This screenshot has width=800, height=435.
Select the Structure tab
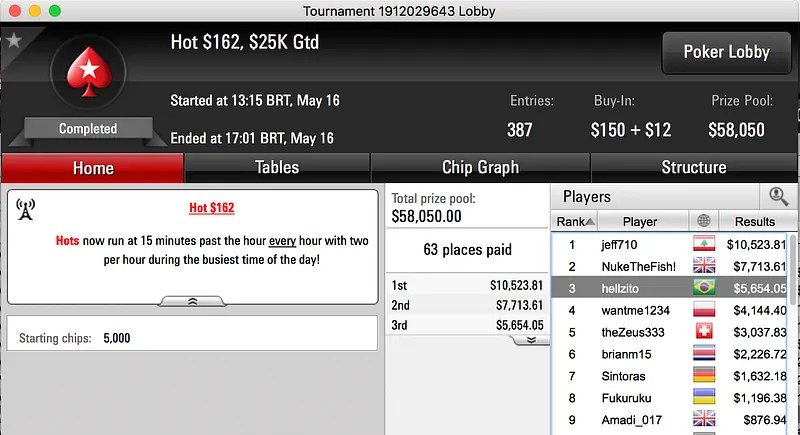693,167
